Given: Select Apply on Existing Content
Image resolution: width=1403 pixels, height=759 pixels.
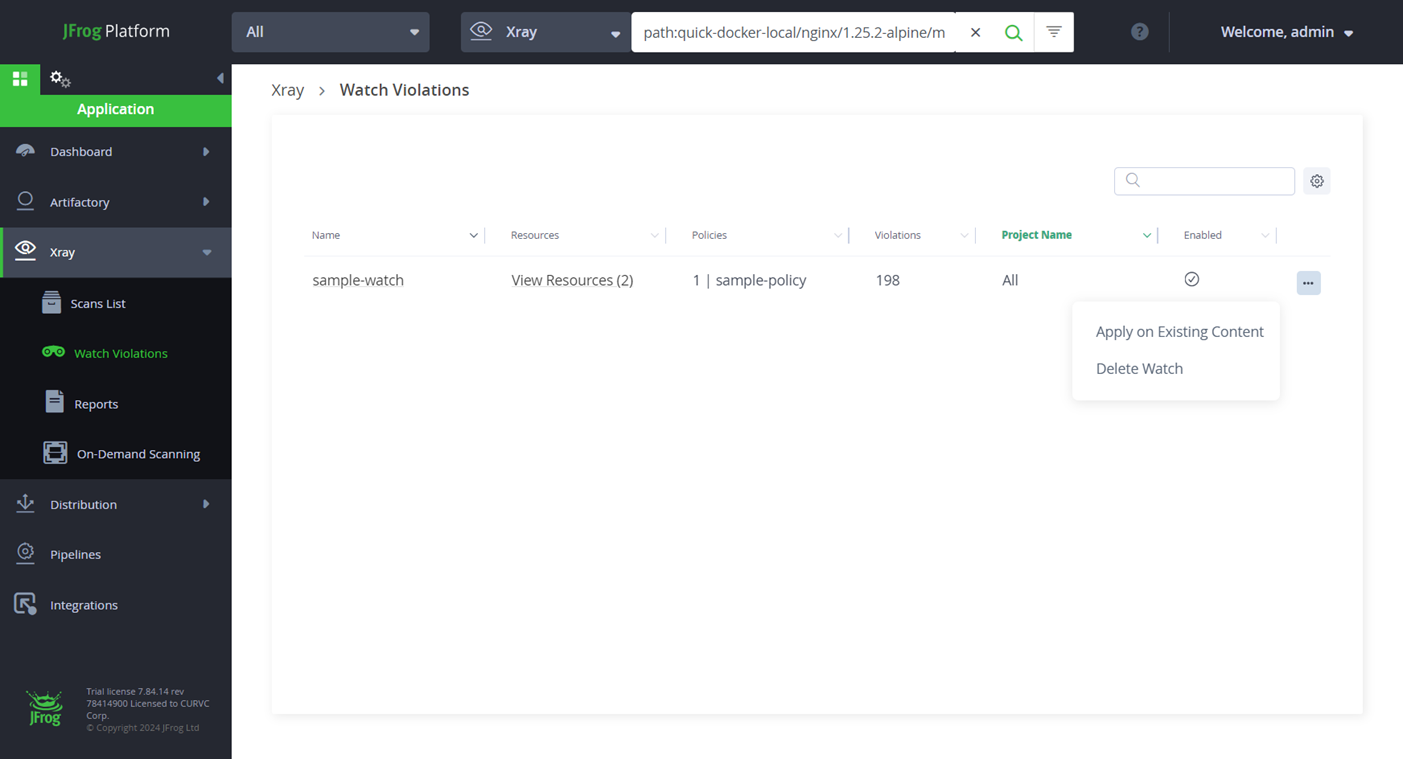Looking at the screenshot, I should pyautogui.click(x=1179, y=332).
